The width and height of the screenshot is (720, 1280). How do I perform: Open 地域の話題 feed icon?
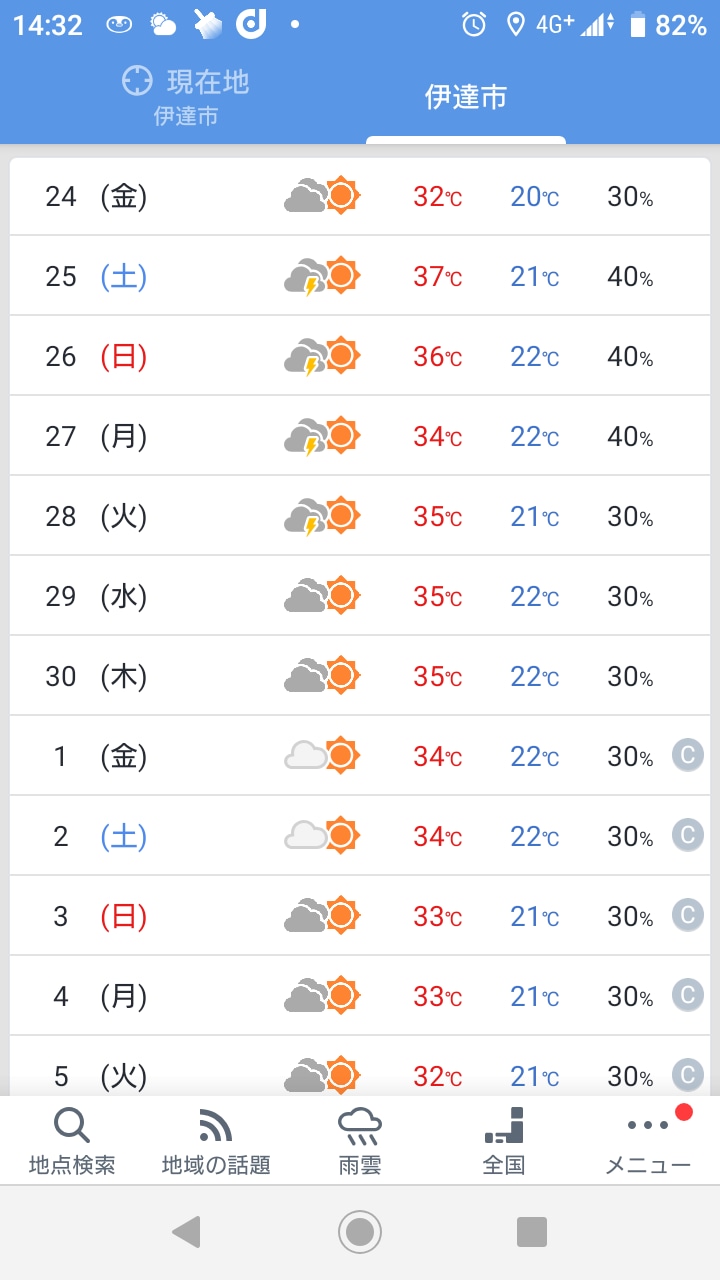[216, 1140]
